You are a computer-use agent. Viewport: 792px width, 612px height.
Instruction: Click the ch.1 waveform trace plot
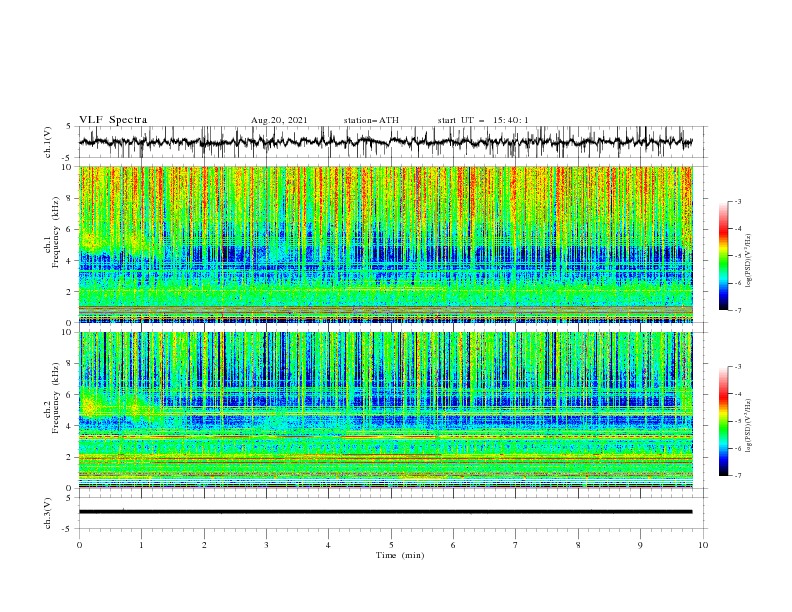pos(386,142)
